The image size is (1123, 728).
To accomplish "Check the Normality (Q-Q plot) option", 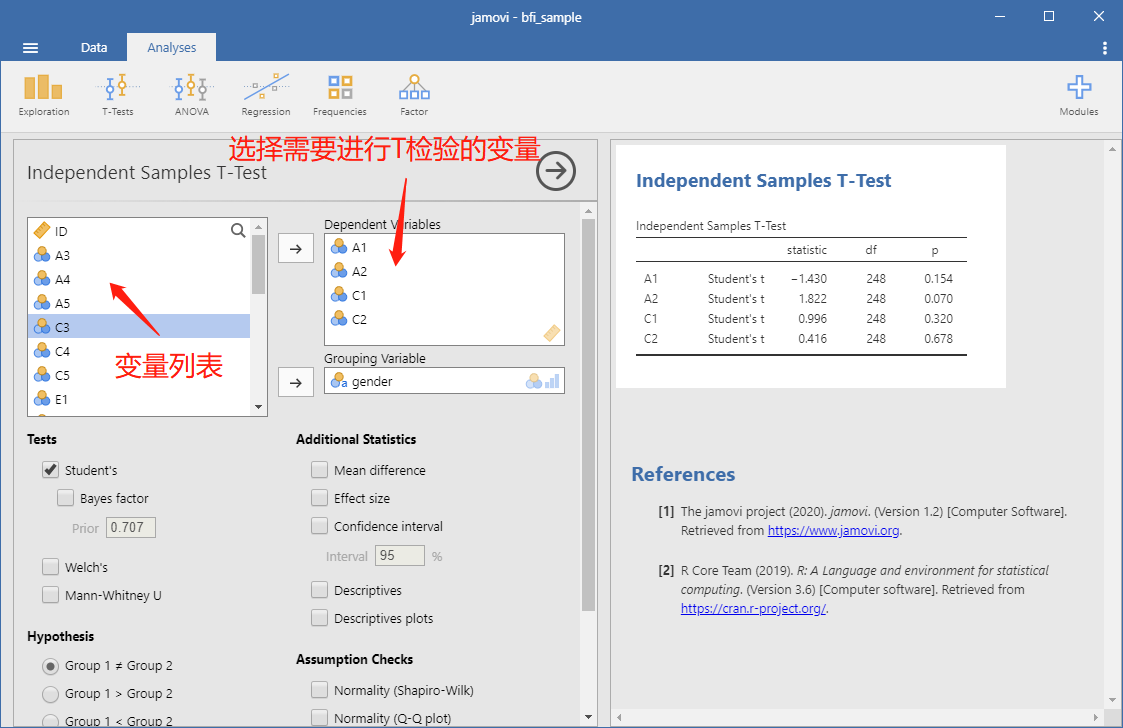I will 319,717.
